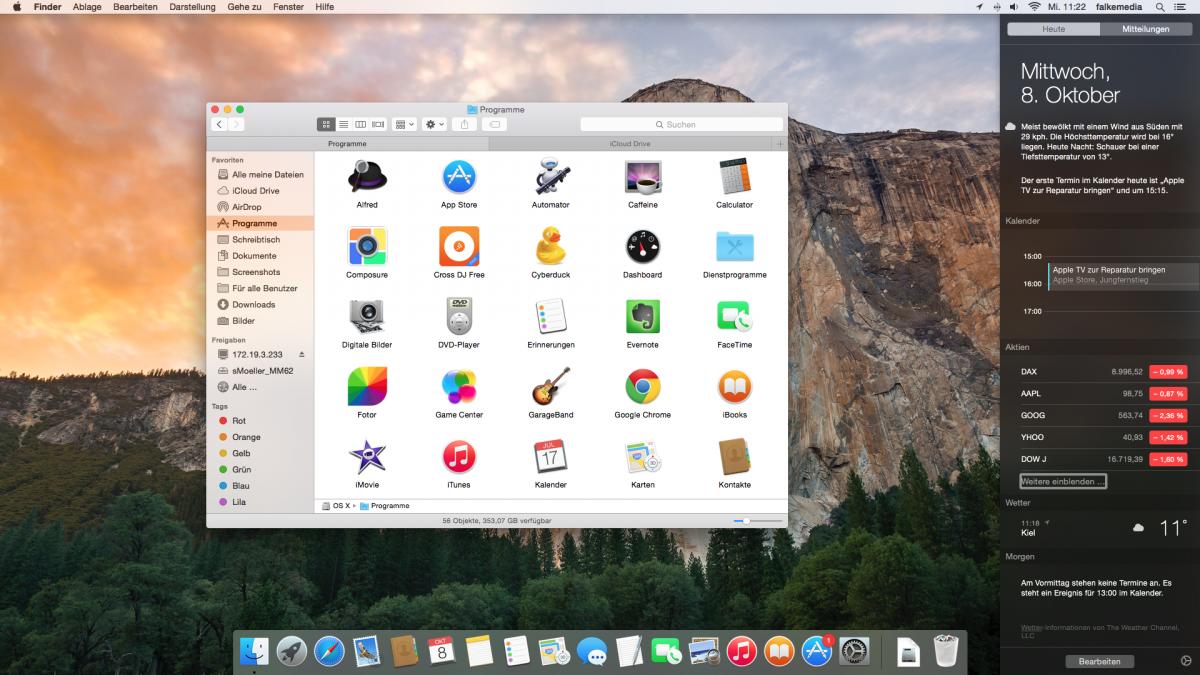Go back in Finder navigation

pyautogui.click(x=219, y=124)
